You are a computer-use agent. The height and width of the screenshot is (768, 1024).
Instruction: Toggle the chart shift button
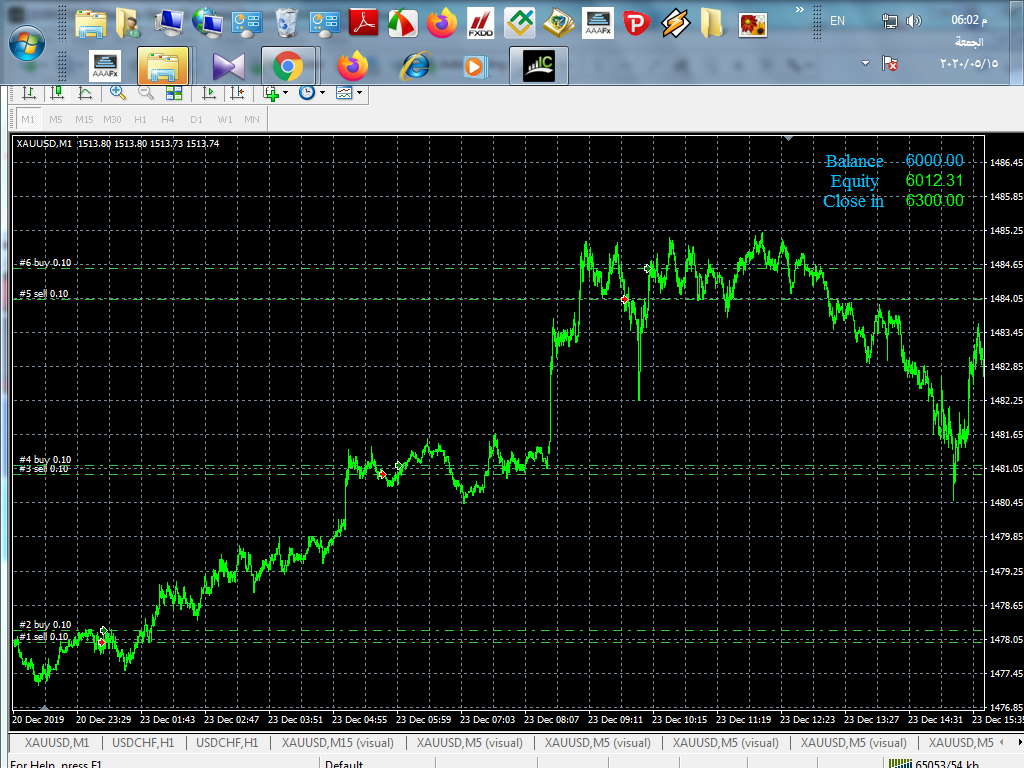[237, 93]
